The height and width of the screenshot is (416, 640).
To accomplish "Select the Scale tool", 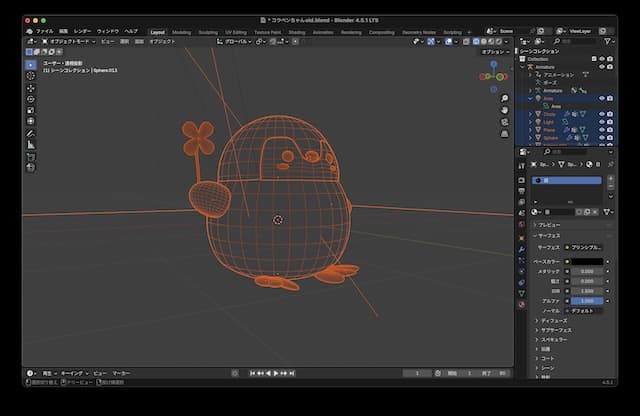I will (31, 110).
